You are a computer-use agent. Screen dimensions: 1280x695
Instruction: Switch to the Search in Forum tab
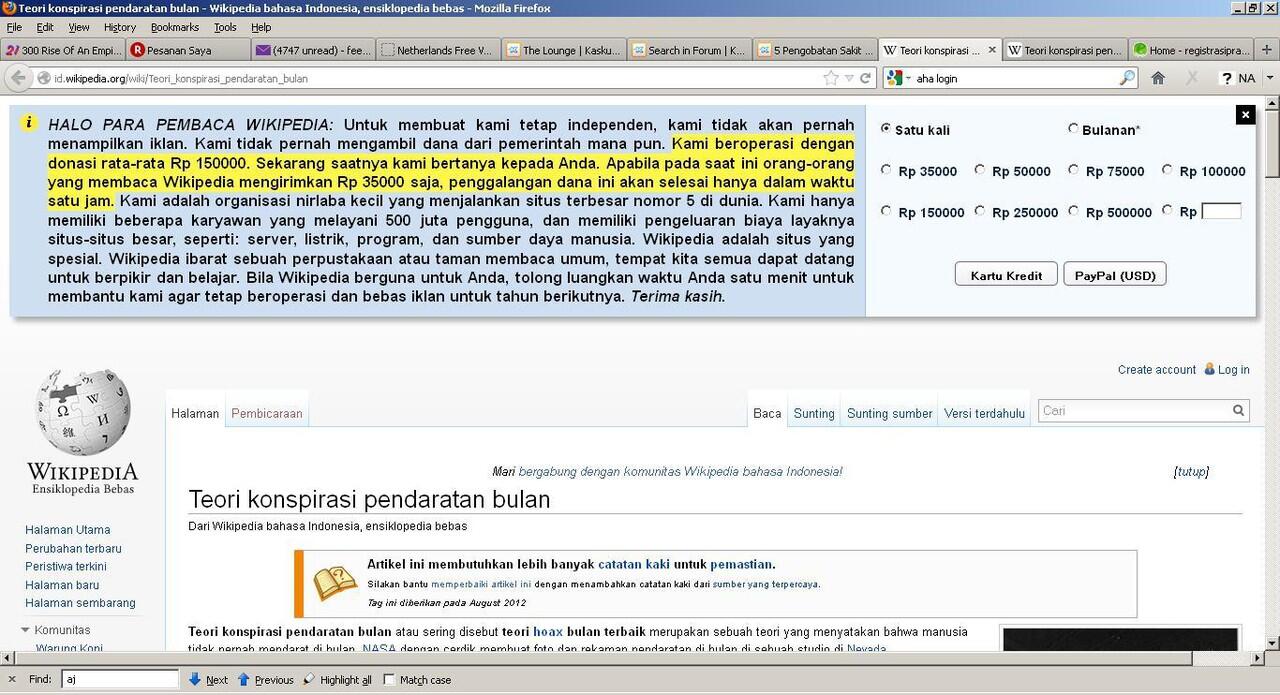pos(688,49)
